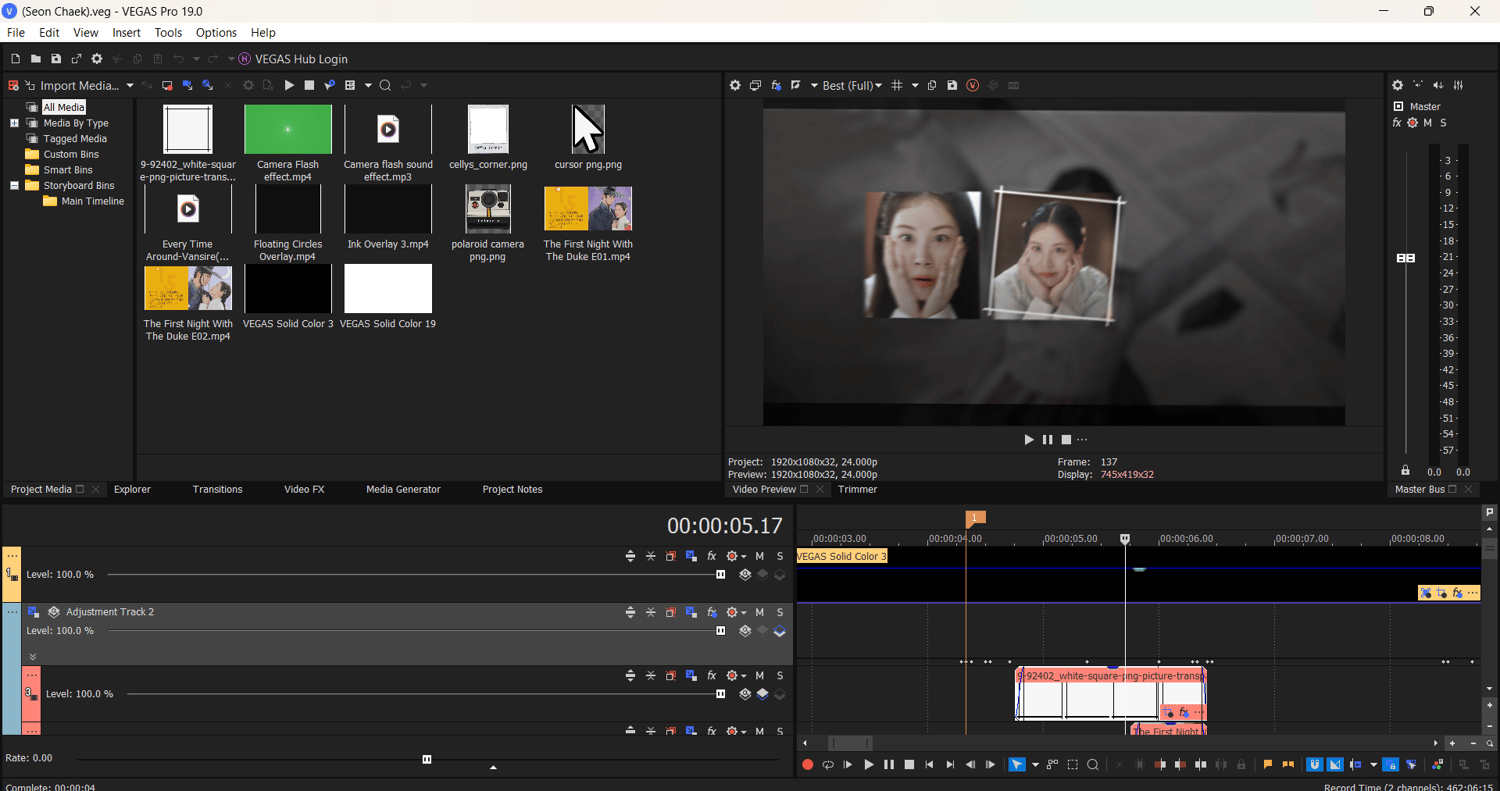Viewport: 1500px width, 791px height.
Task: Select the Main Timeline storyboard bin
Action: click(93, 201)
